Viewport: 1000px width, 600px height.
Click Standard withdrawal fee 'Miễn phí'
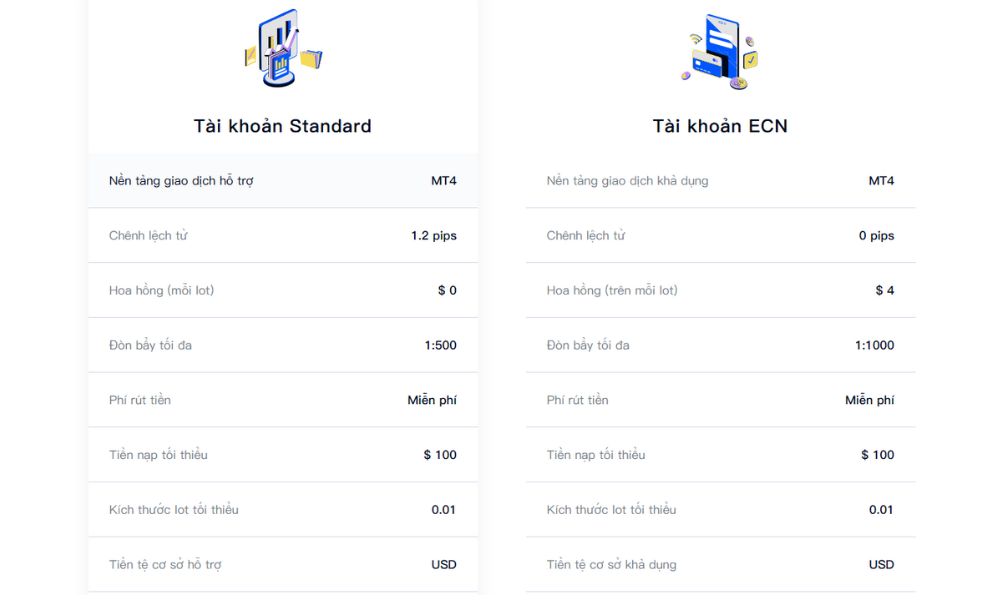pos(432,400)
